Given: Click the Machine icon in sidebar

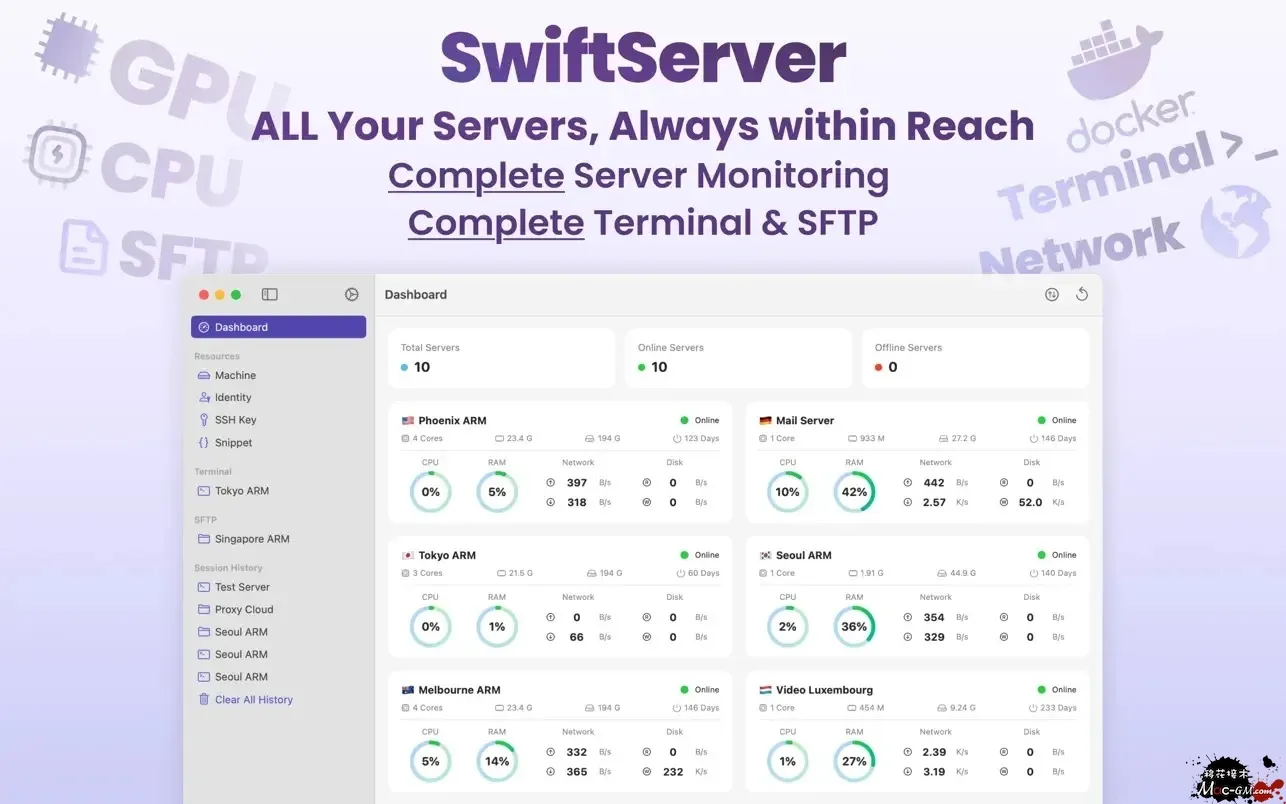Looking at the screenshot, I should tap(204, 375).
